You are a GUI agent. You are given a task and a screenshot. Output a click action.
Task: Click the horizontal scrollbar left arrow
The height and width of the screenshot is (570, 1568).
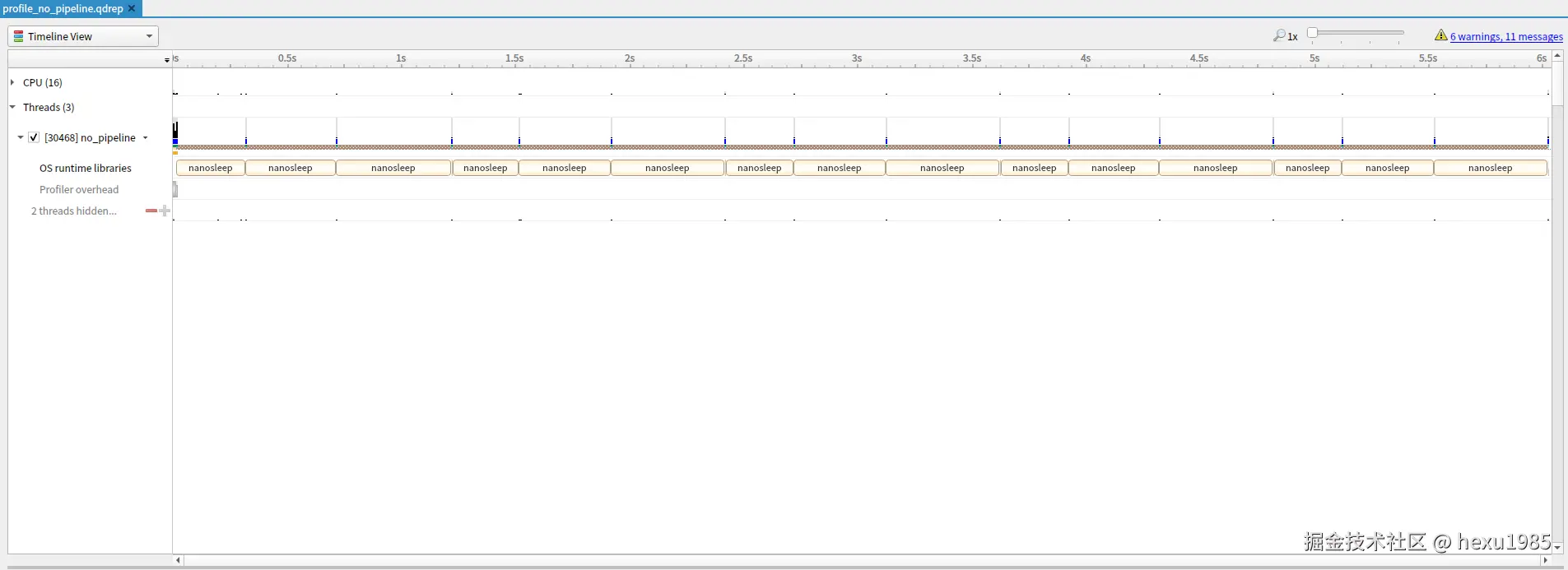click(178, 560)
